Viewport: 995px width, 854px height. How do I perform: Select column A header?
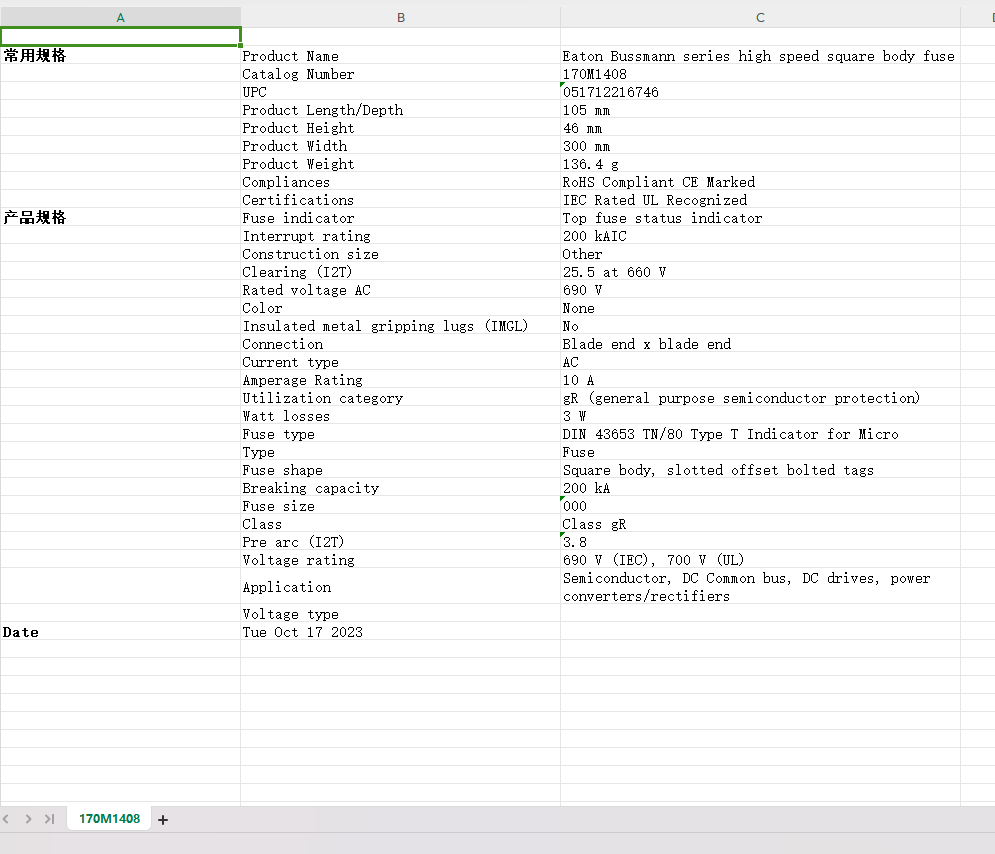tap(121, 18)
